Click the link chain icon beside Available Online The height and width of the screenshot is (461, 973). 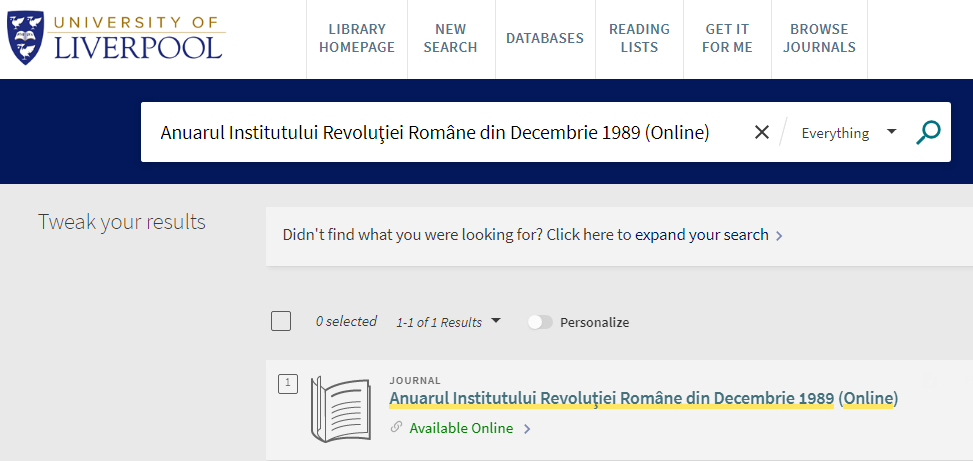(396, 427)
